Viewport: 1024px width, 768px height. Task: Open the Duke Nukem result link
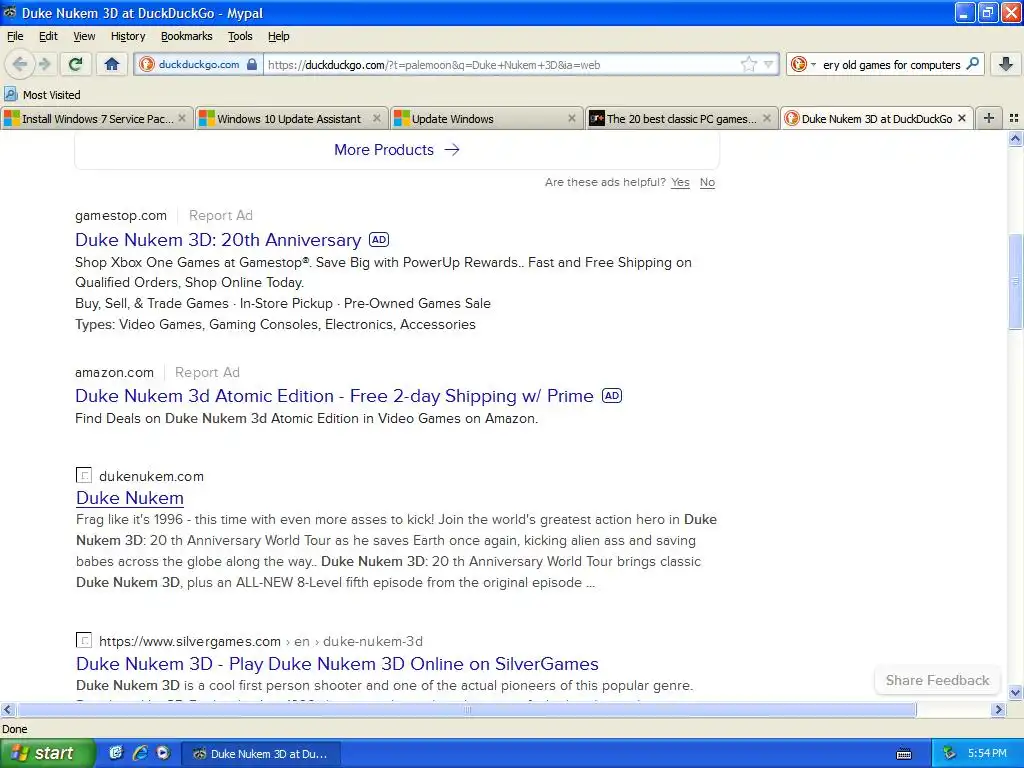coord(130,498)
